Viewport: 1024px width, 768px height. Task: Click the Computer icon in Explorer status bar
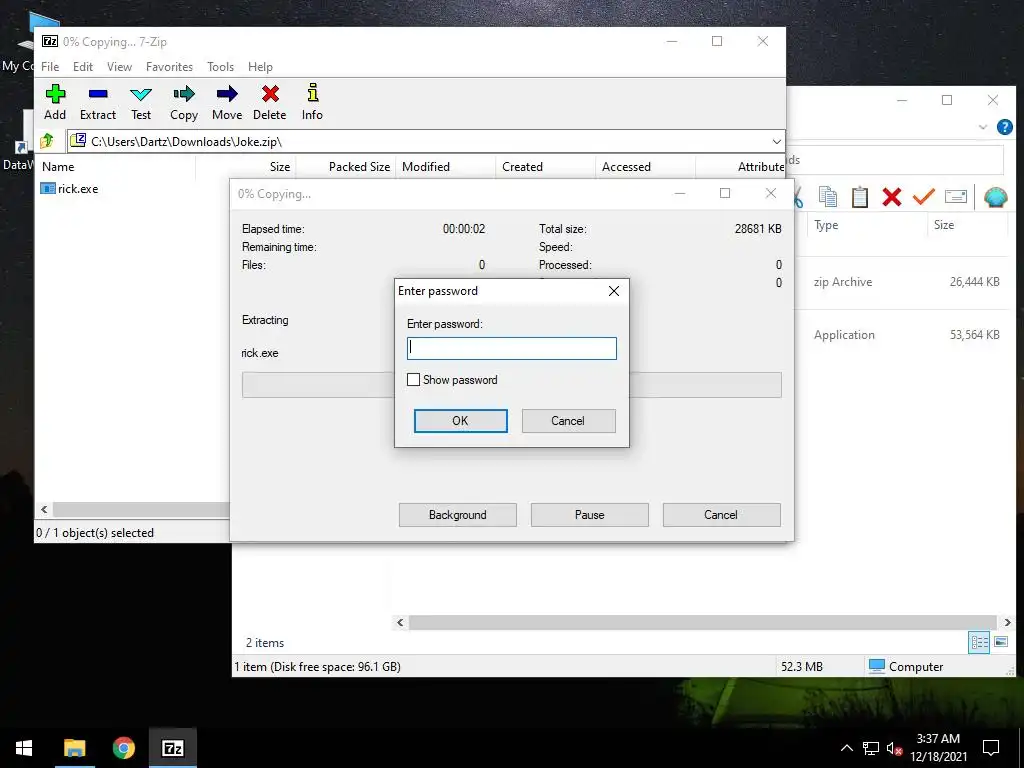[877, 666]
